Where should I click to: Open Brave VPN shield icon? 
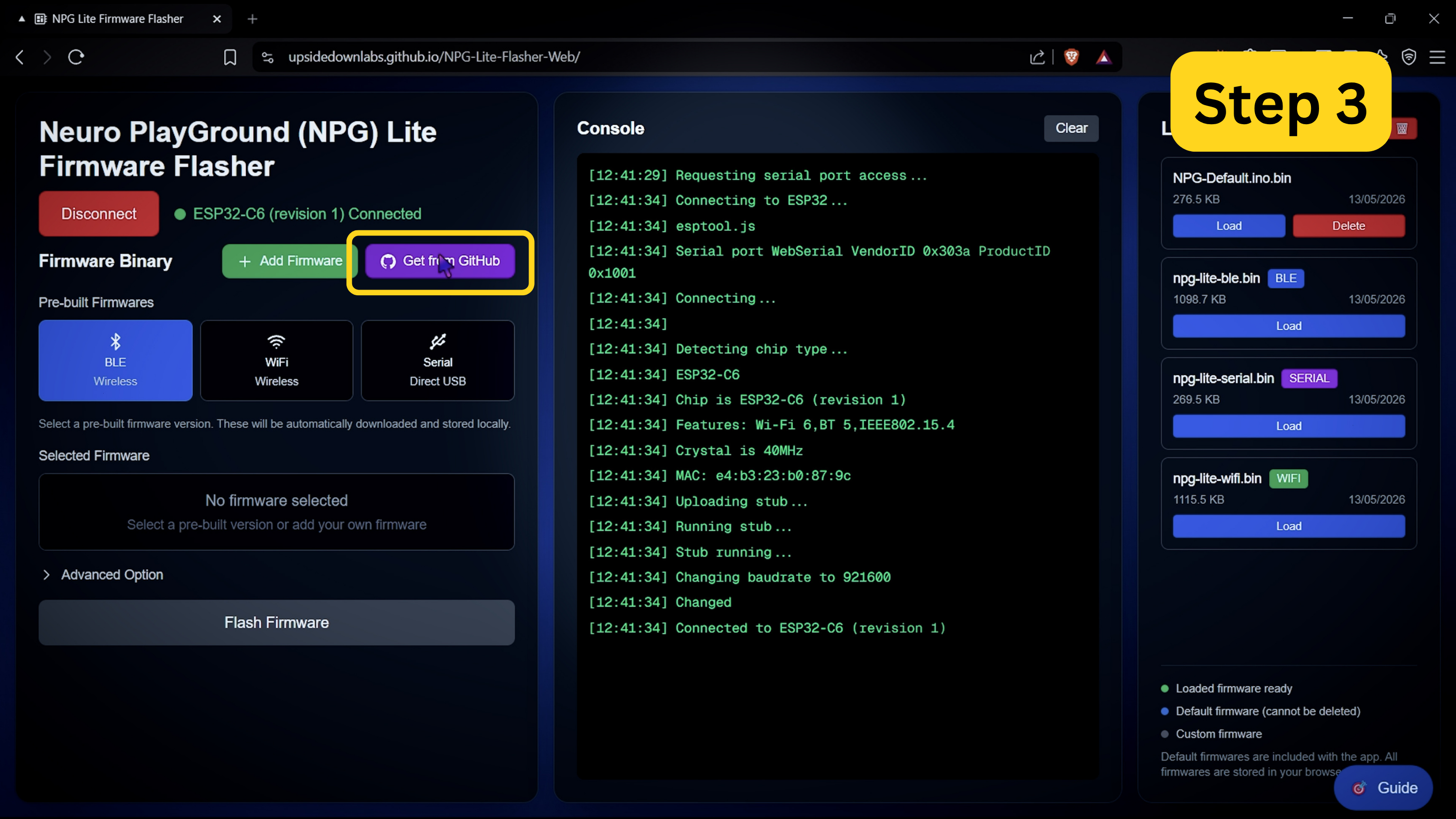tap(1409, 57)
